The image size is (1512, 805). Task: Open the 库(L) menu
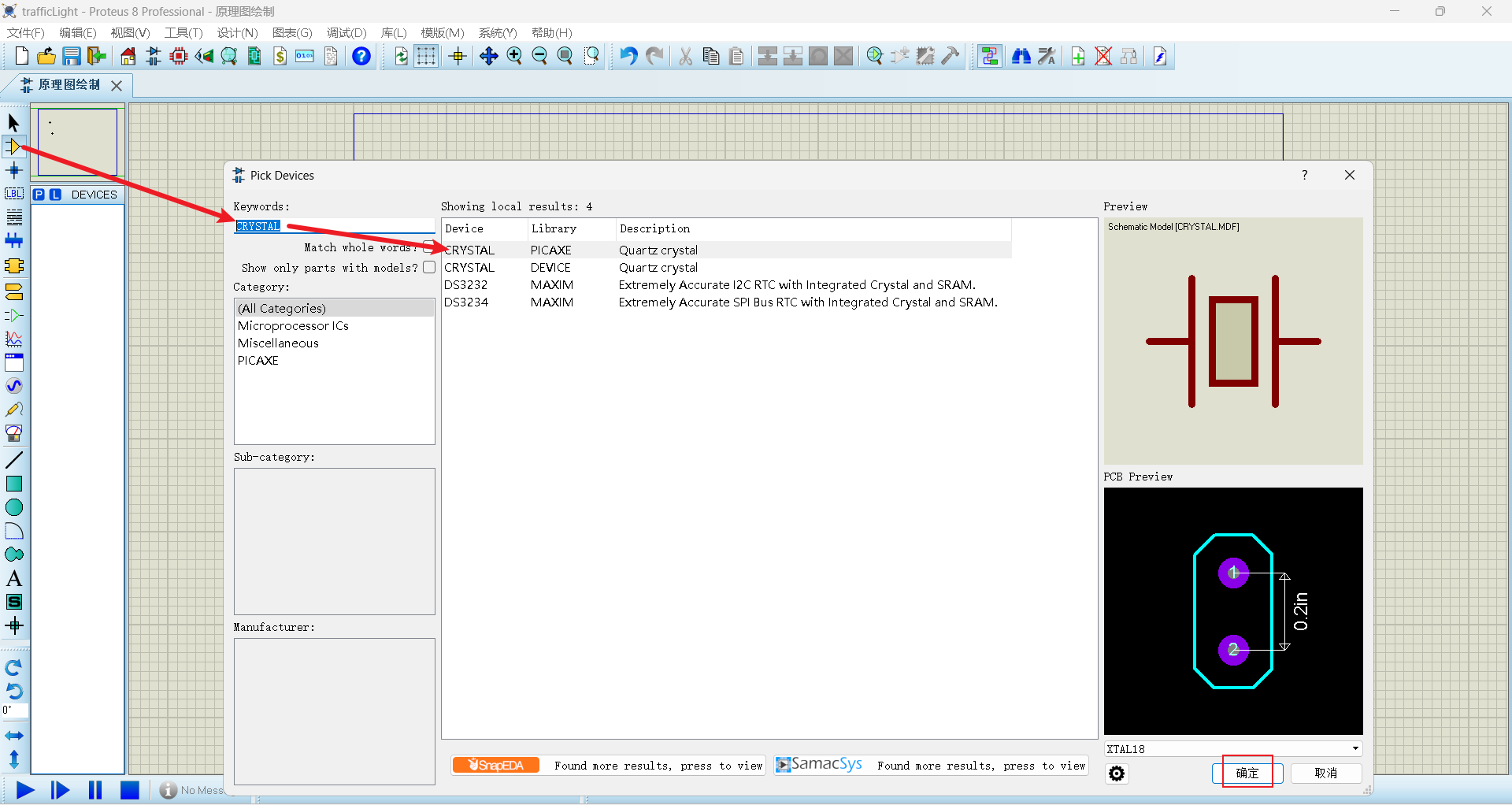pos(394,33)
